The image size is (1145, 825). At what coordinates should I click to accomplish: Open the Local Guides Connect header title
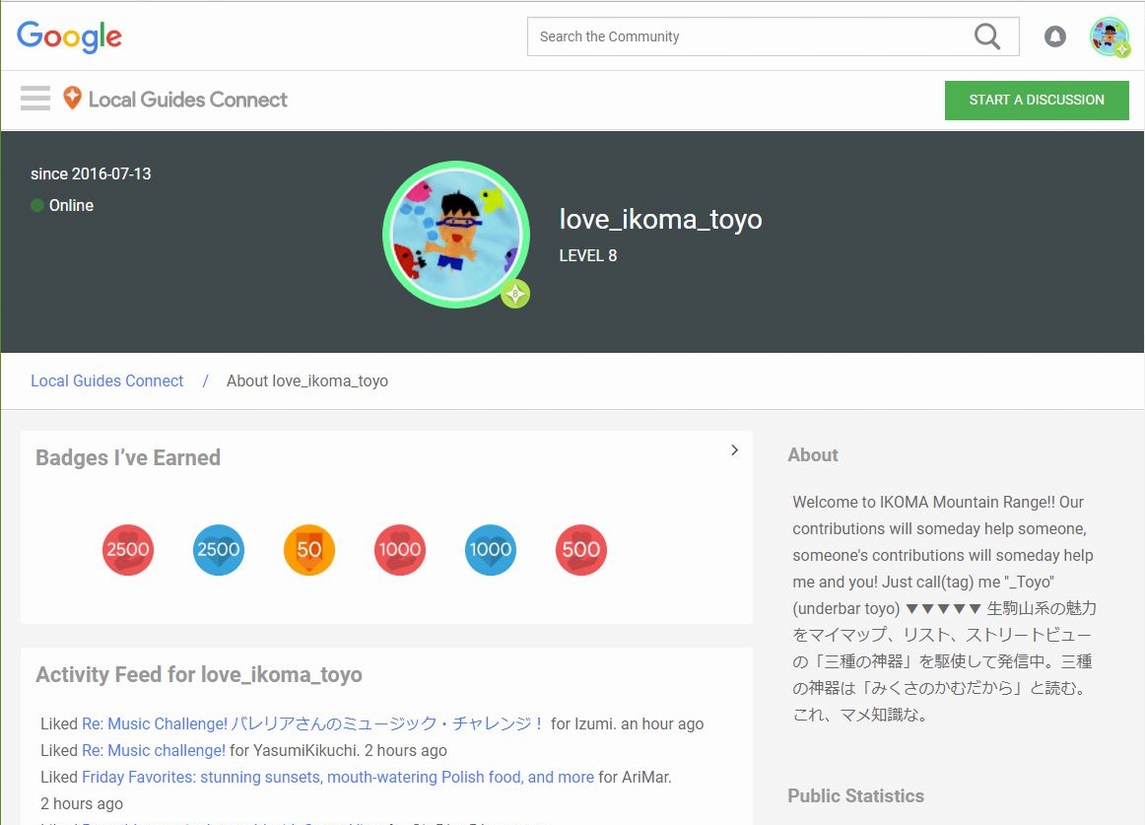188,99
